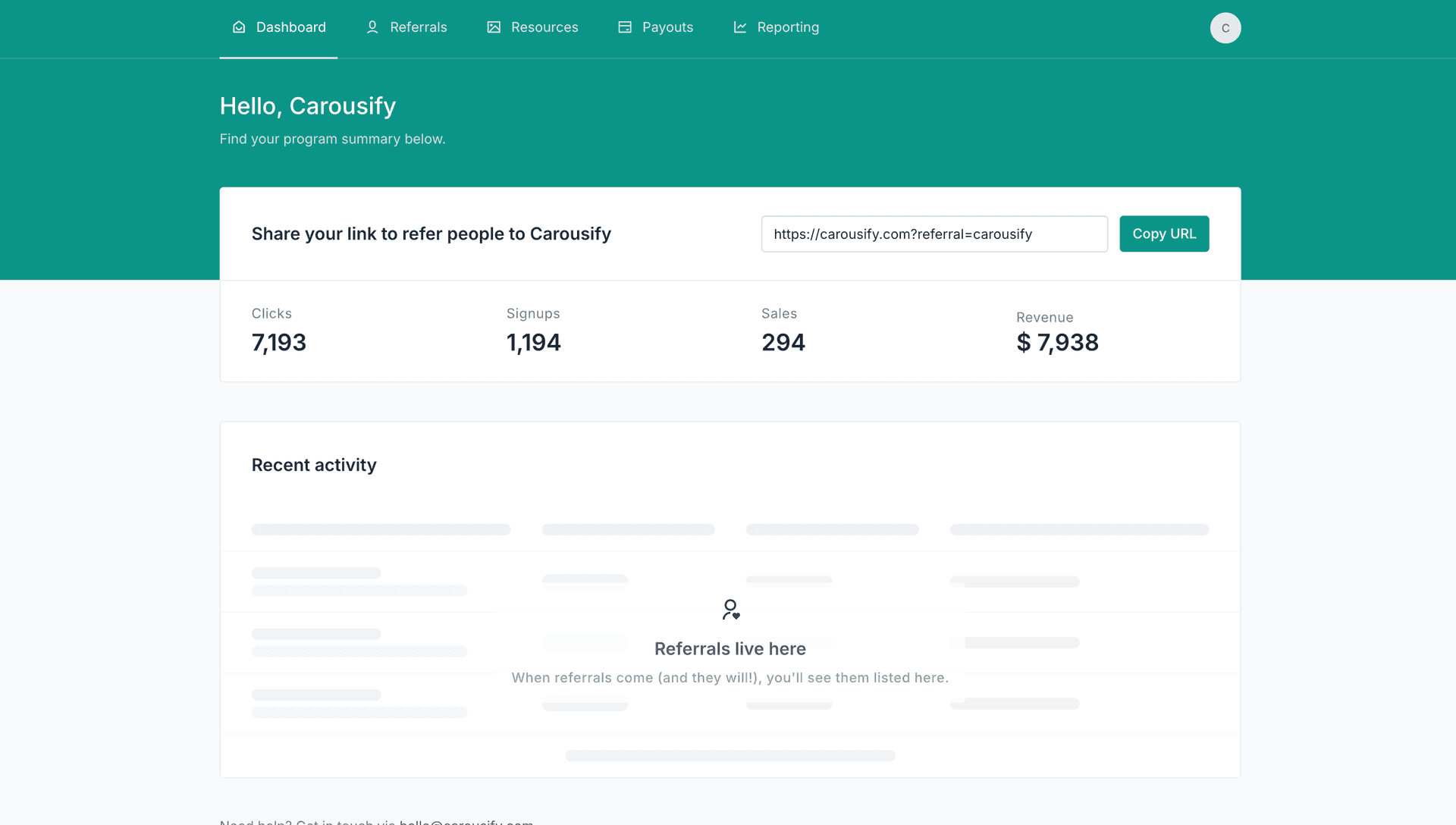
Task: Click the Clicks label
Action: click(x=271, y=313)
